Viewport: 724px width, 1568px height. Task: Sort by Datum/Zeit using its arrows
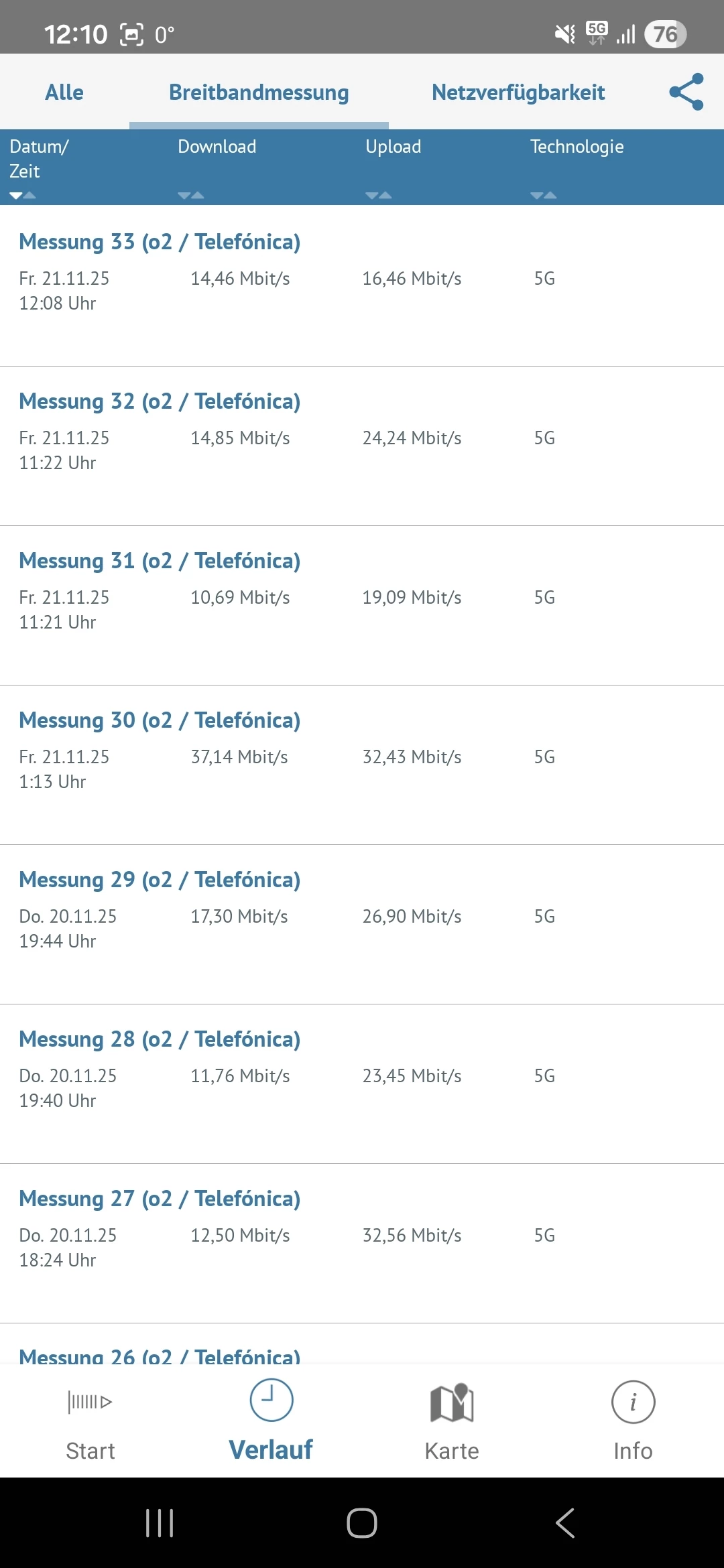[x=23, y=196]
